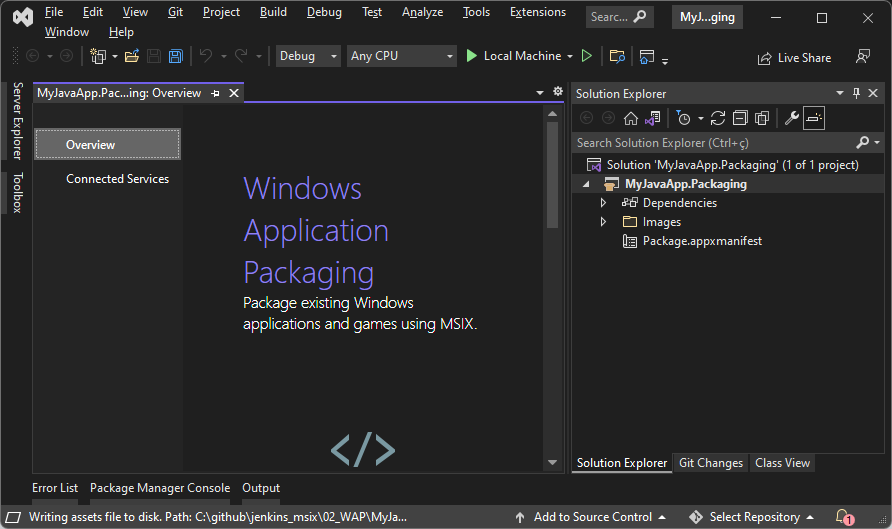Open the notifications bell in status bar
892x529 pixels.
pos(844,516)
